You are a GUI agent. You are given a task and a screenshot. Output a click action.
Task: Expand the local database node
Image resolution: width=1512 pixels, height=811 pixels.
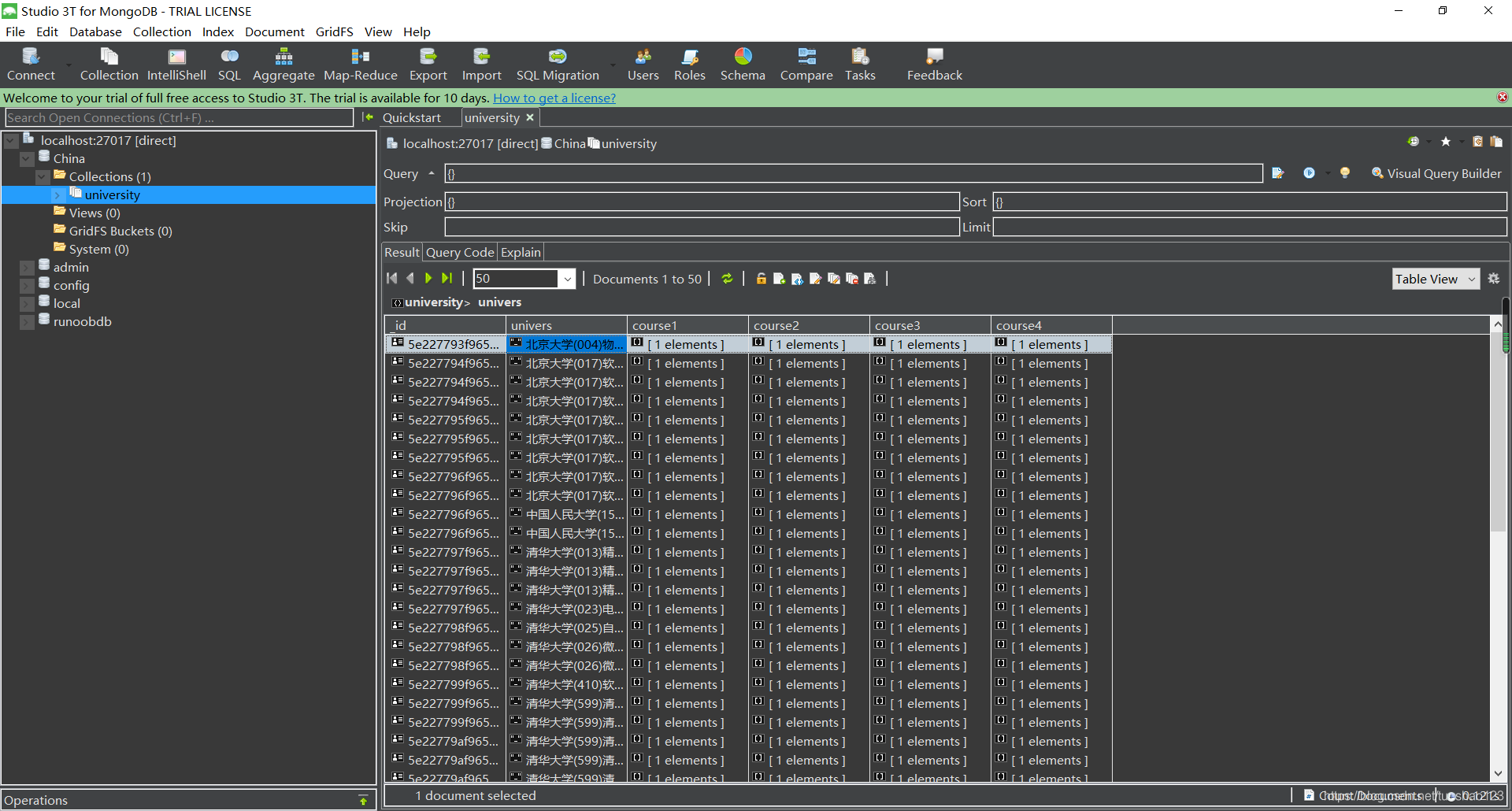(27, 304)
